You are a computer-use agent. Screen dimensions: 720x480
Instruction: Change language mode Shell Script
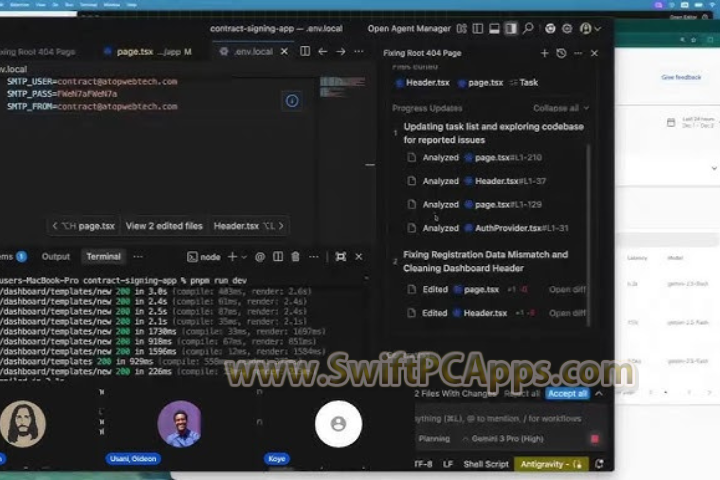(x=486, y=464)
